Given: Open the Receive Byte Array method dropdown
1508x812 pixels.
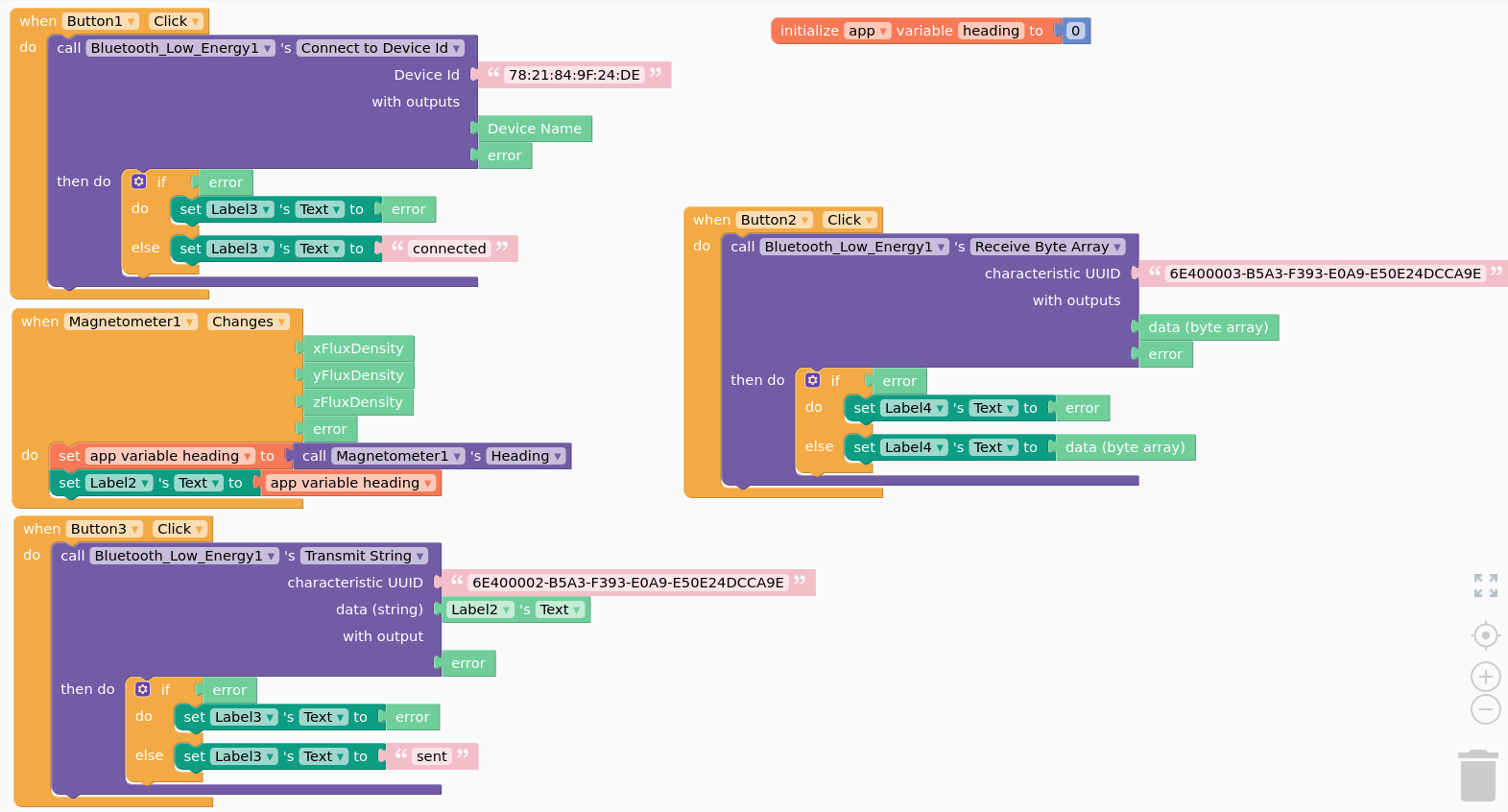Looking at the screenshot, I should [1117, 247].
